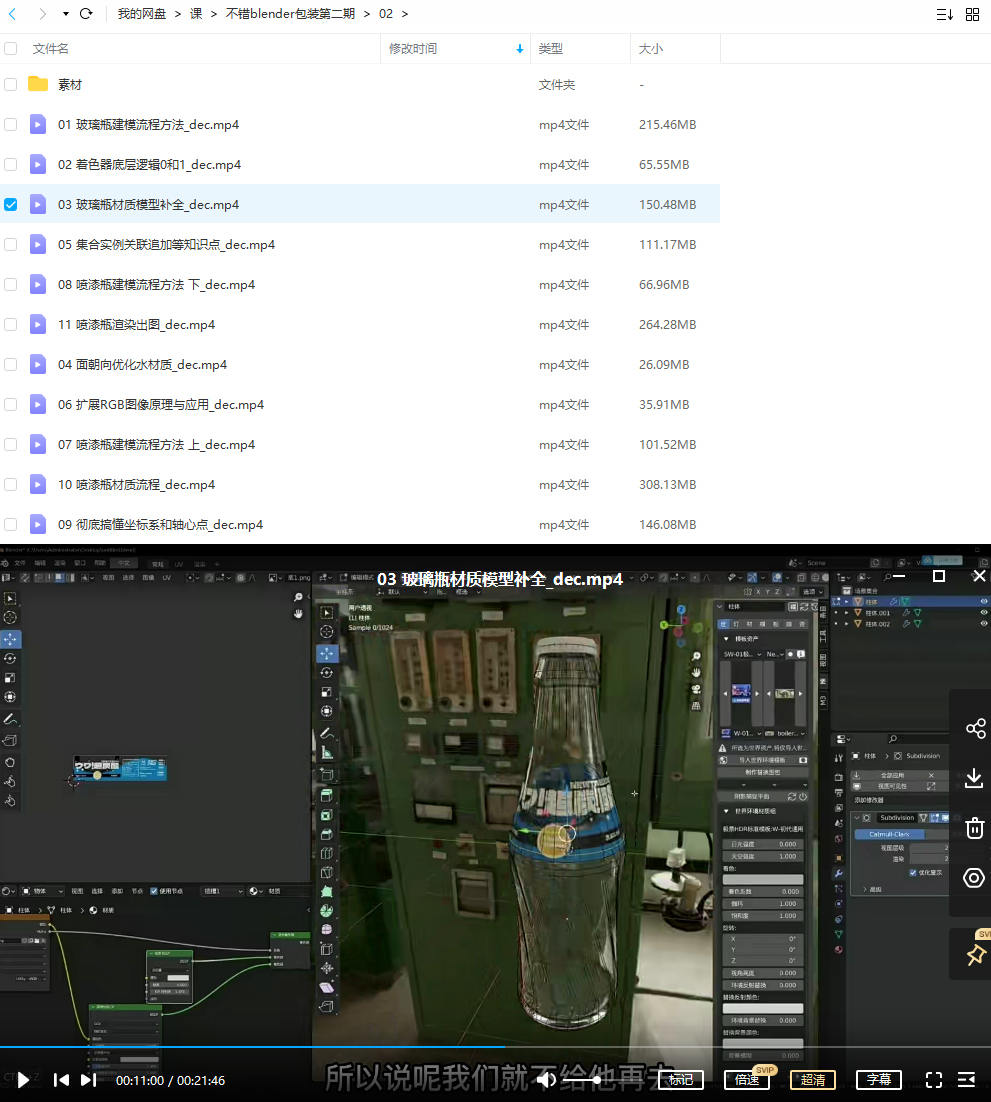Uncheck the 03 玻璃瓶材质模型补全 file checkbox
The height and width of the screenshot is (1102, 991).
tap(11, 204)
